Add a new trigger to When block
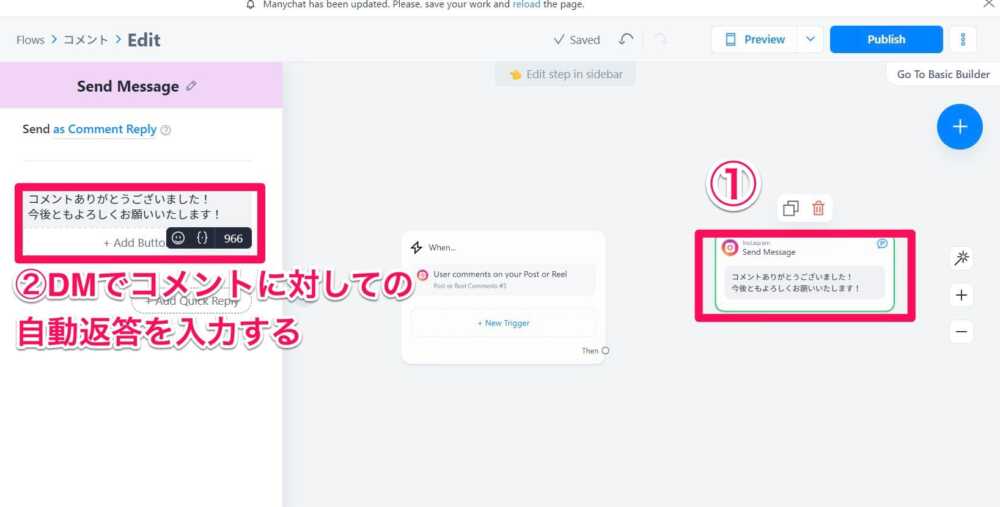The image size is (1000, 507). pyautogui.click(x=503, y=323)
